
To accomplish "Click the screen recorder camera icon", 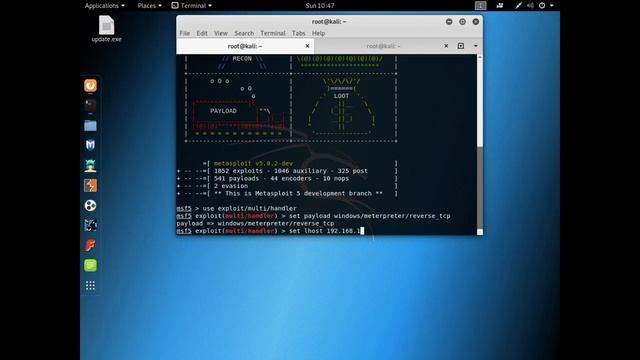I will [500, 5].
